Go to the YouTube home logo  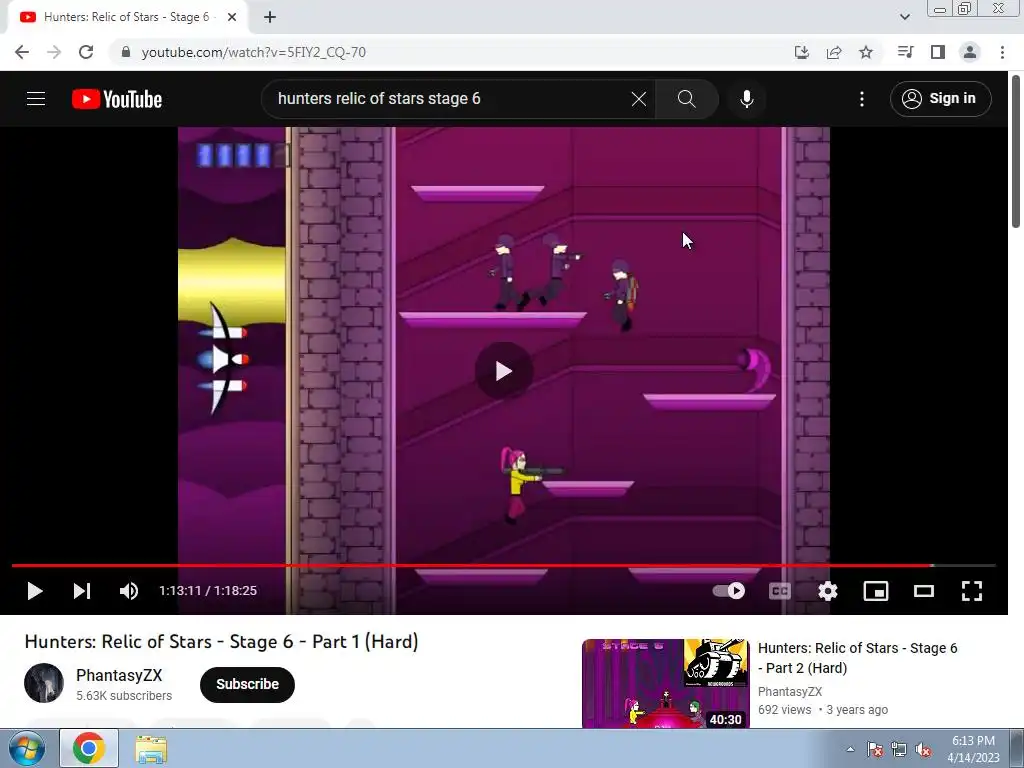pos(117,99)
